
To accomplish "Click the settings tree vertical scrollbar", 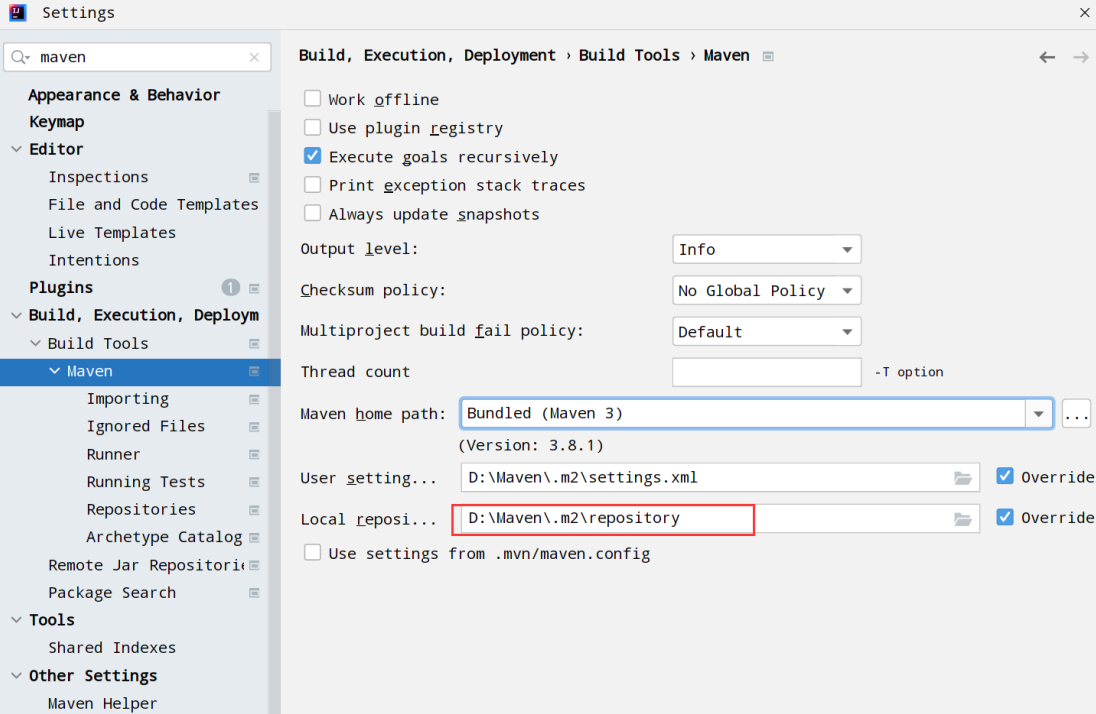I will [x=274, y=412].
